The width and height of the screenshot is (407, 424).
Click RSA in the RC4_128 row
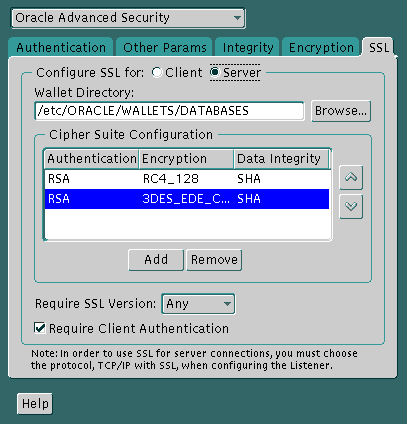59,179
